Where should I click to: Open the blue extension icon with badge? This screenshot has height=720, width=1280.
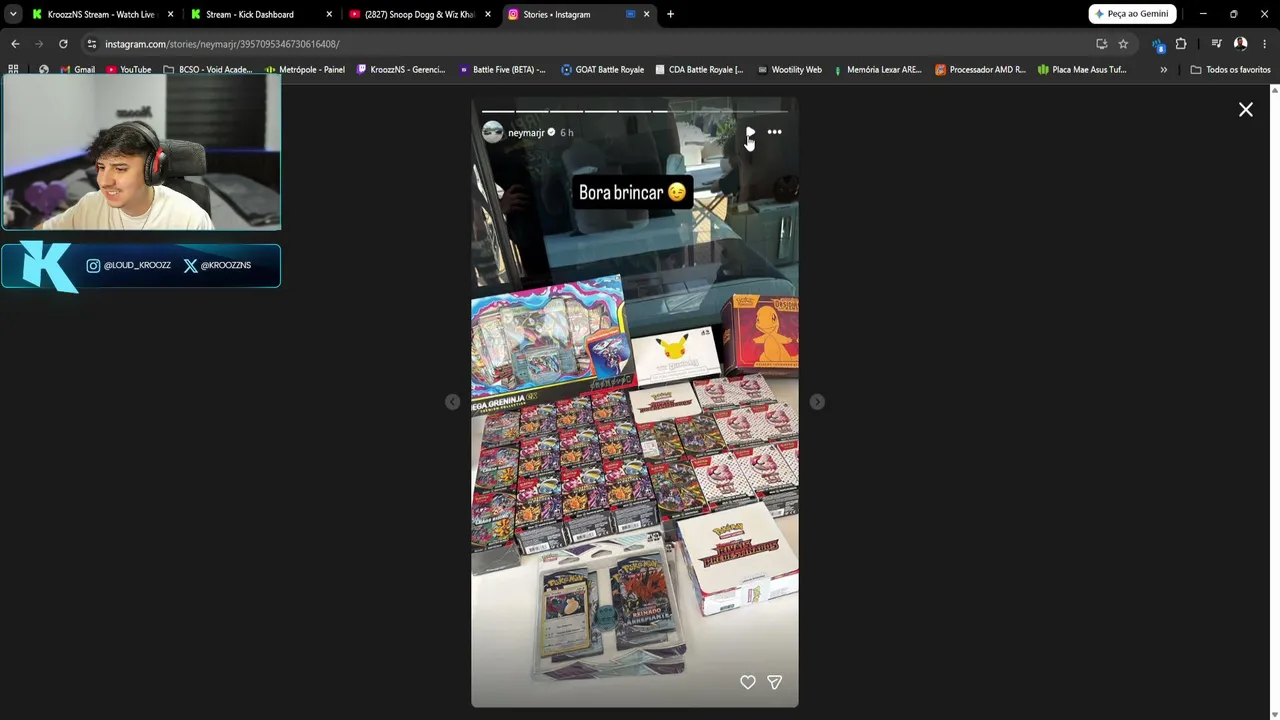[1158, 44]
